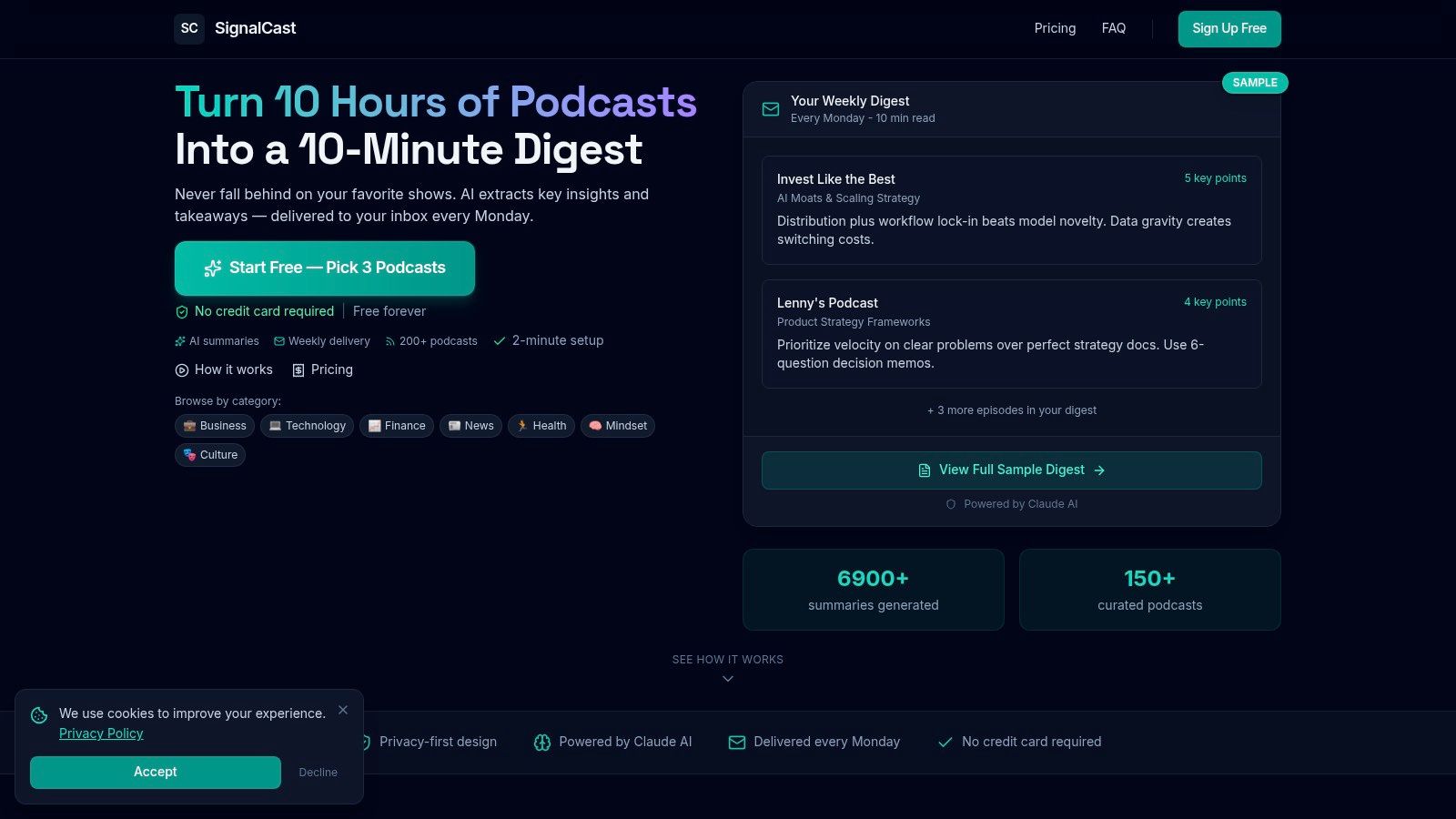1456x819 pixels.
Task: Expand the 3 more episodes in your digest
Action: pyautogui.click(x=1011, y=409)
